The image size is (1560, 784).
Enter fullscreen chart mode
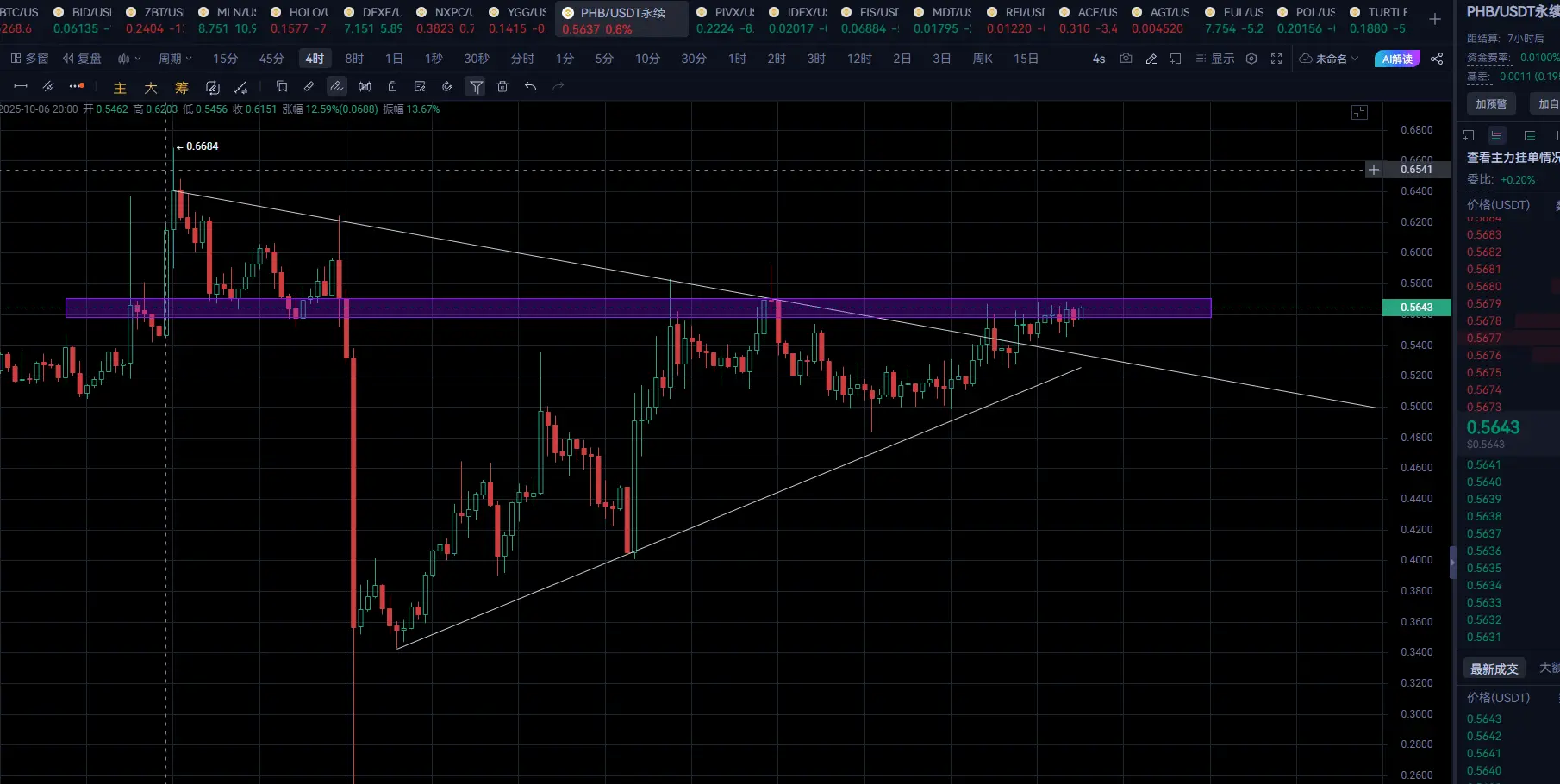tap(1276, 59)
